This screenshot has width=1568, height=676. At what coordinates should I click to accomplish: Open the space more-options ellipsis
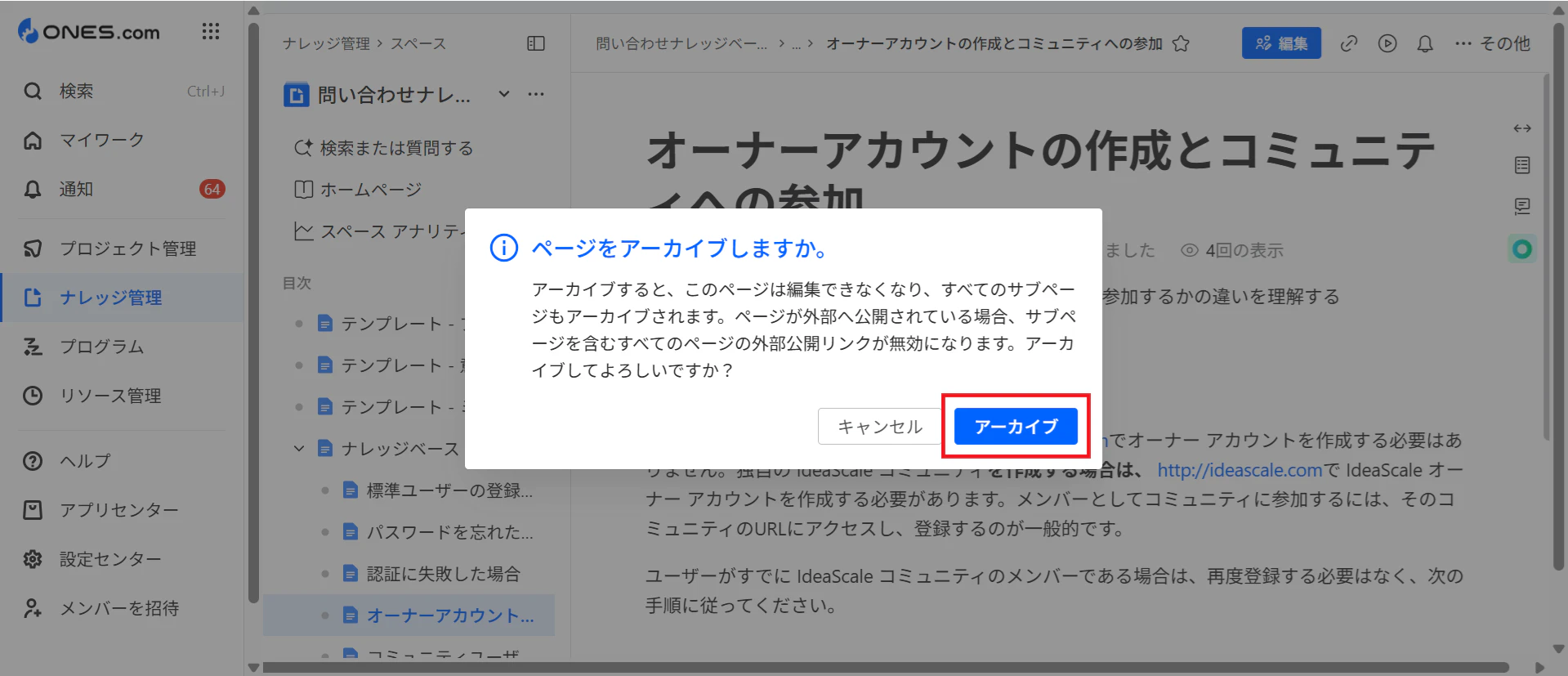(536, 94)
